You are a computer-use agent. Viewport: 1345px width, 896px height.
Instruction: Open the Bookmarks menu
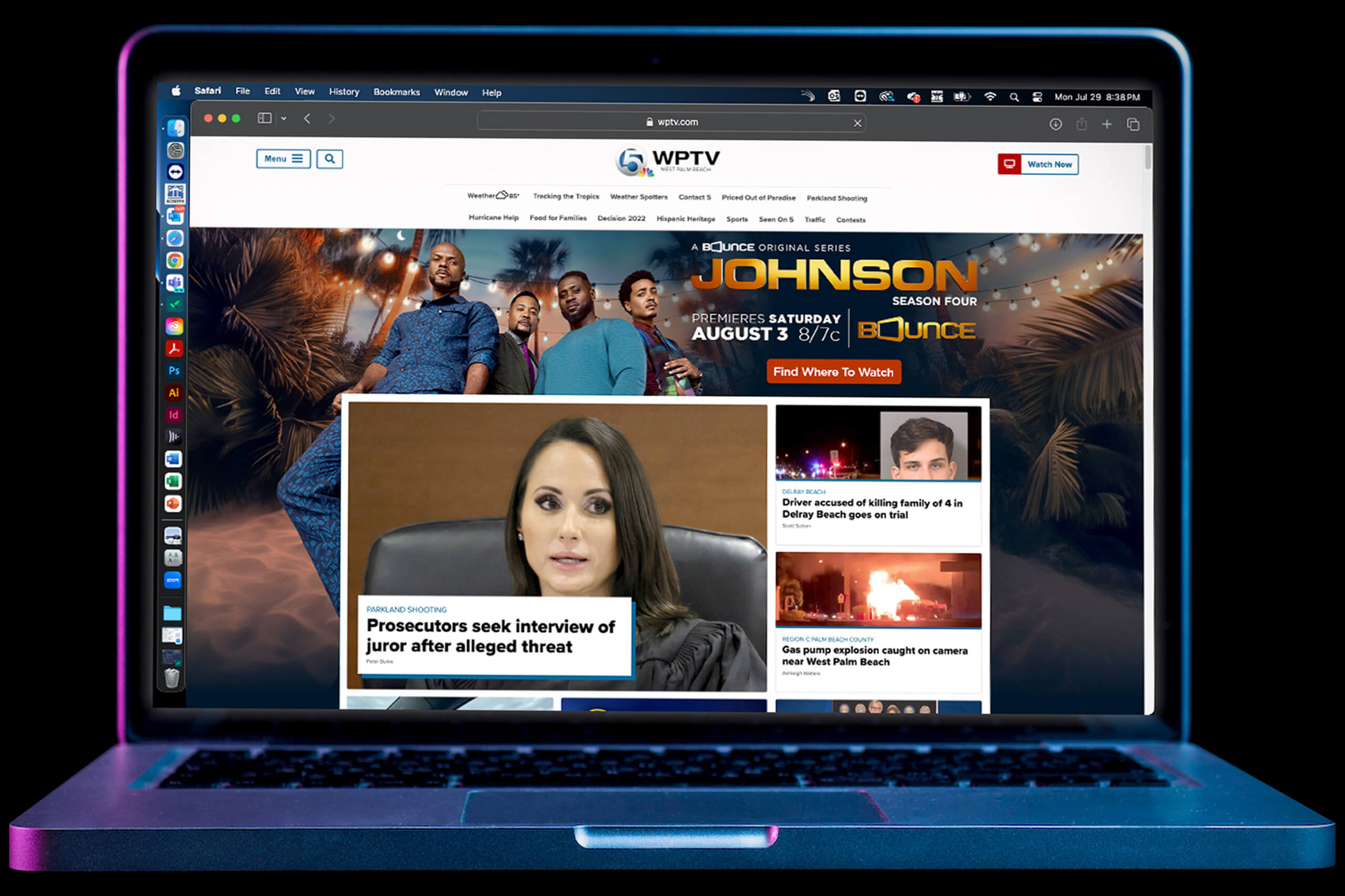[x=397, y=92]
